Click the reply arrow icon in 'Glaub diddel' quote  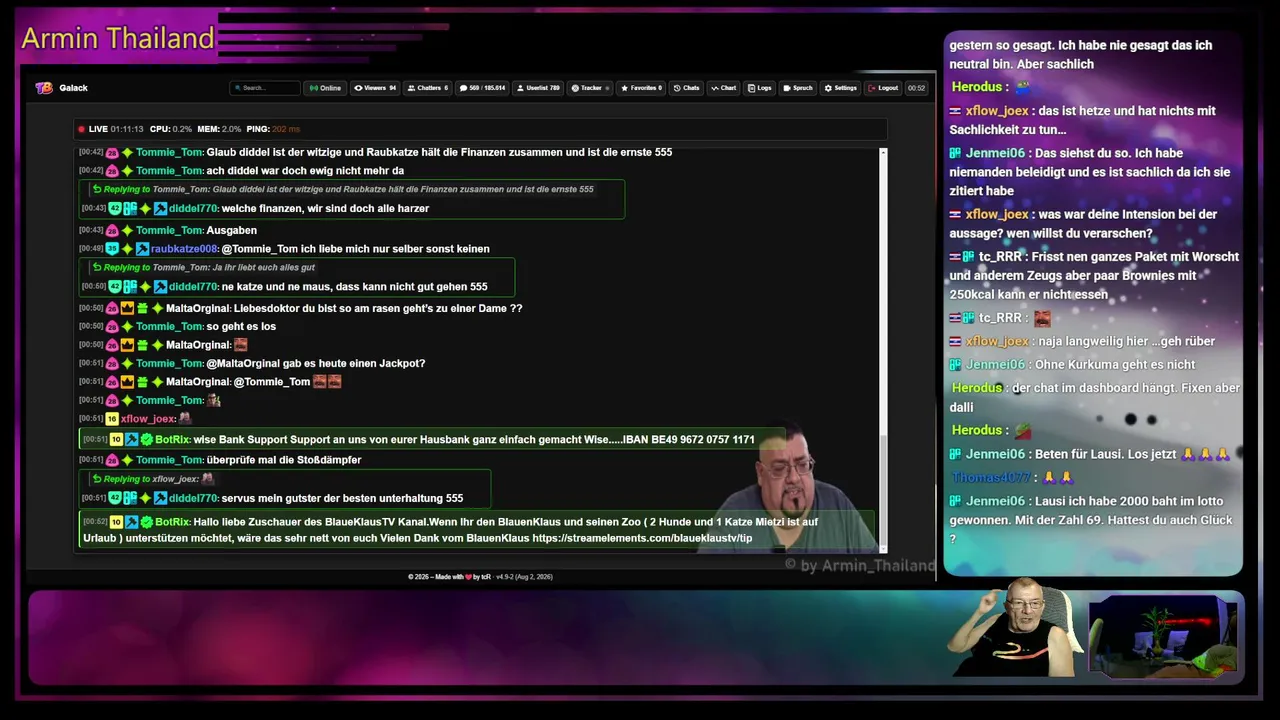[97, 189]
